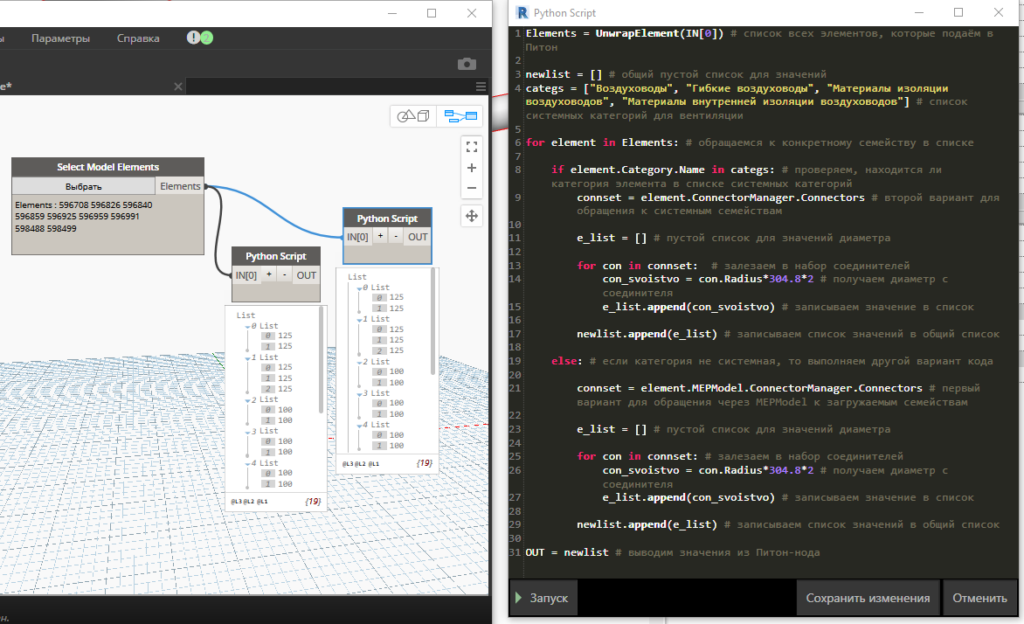The height and width of the screenshot is (624, 1024).
Task: Click the zoom to fit icon
Action: (x=472, y=147)
